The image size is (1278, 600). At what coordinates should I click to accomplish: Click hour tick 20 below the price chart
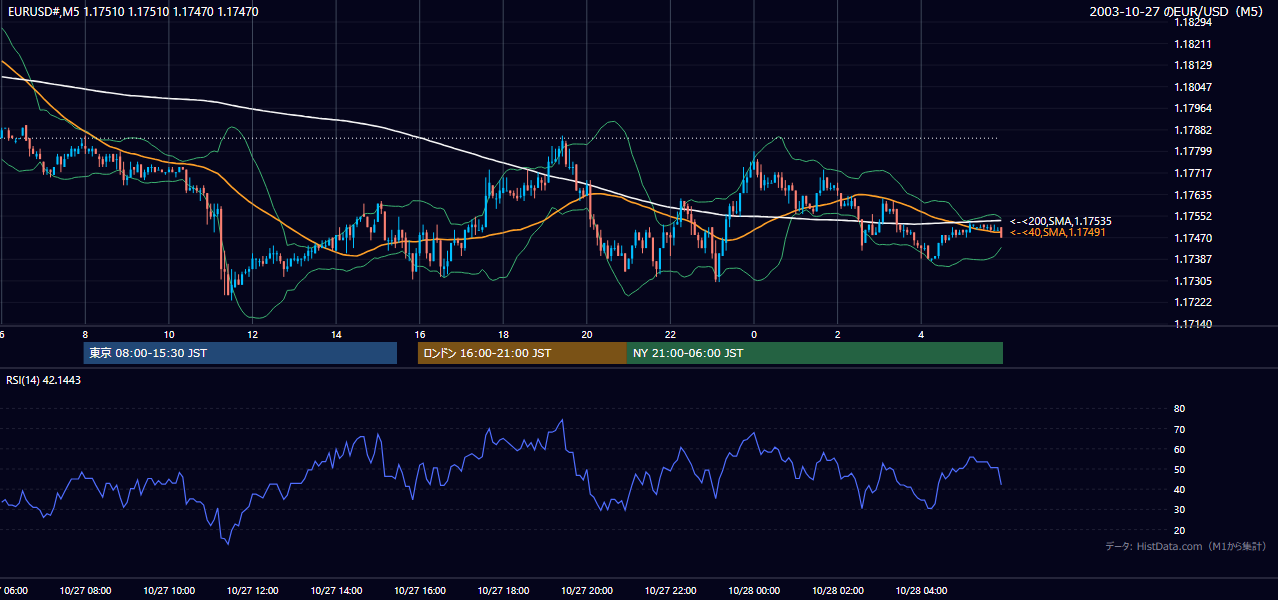click(x=587, y=334)
